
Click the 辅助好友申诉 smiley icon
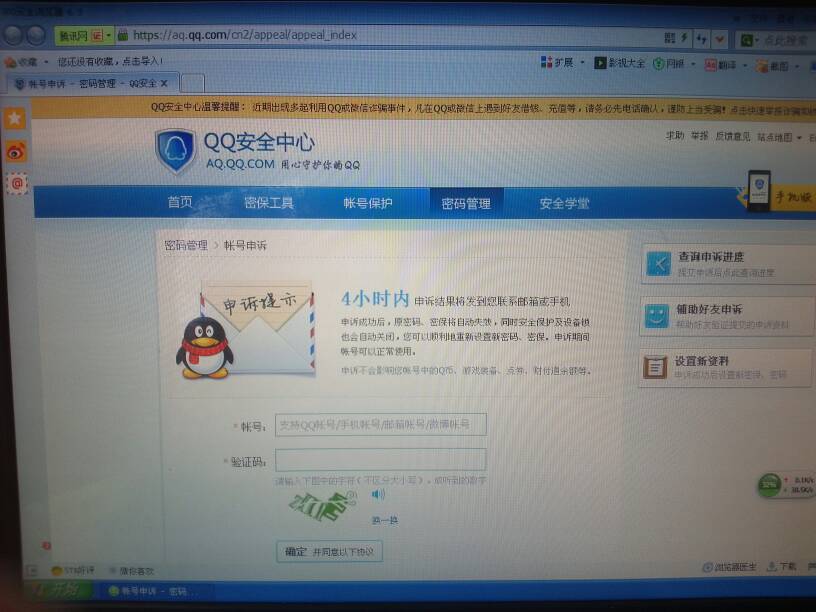pos(657,316)
